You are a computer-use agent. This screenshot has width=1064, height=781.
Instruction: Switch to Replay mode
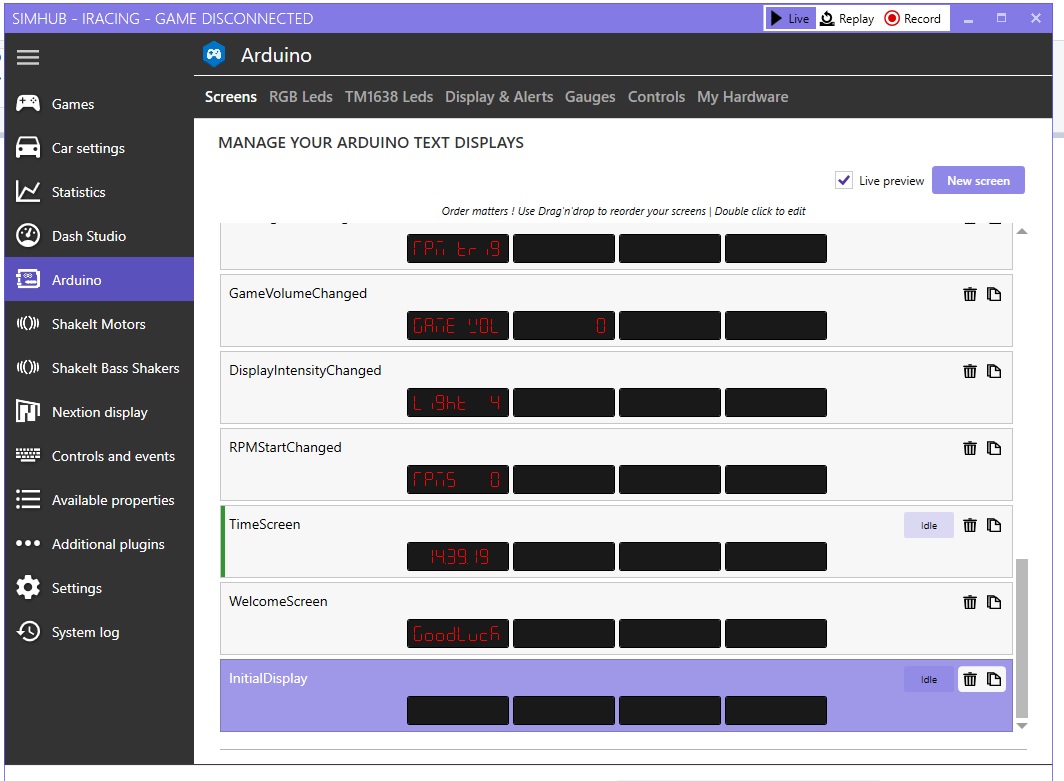point(847,18)
